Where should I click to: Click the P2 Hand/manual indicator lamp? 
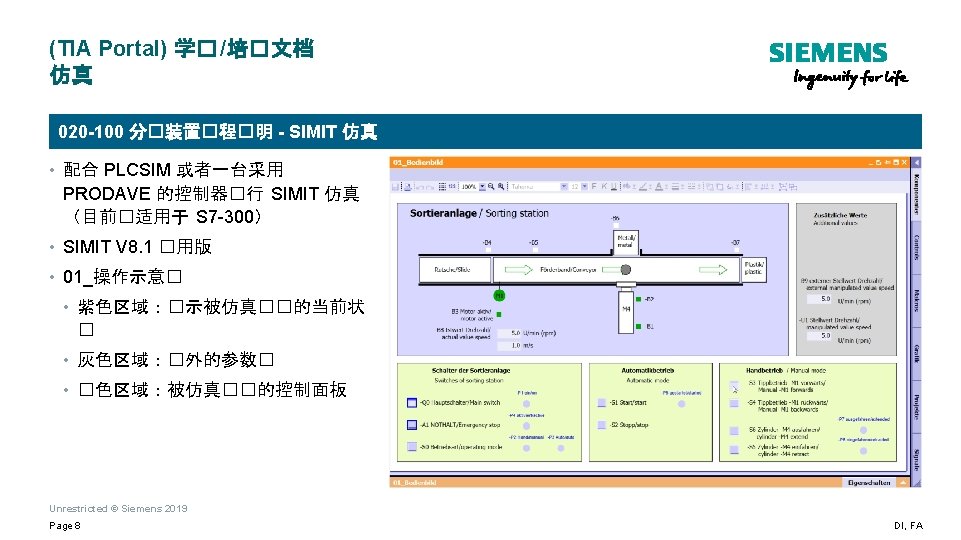coord(526,448)
